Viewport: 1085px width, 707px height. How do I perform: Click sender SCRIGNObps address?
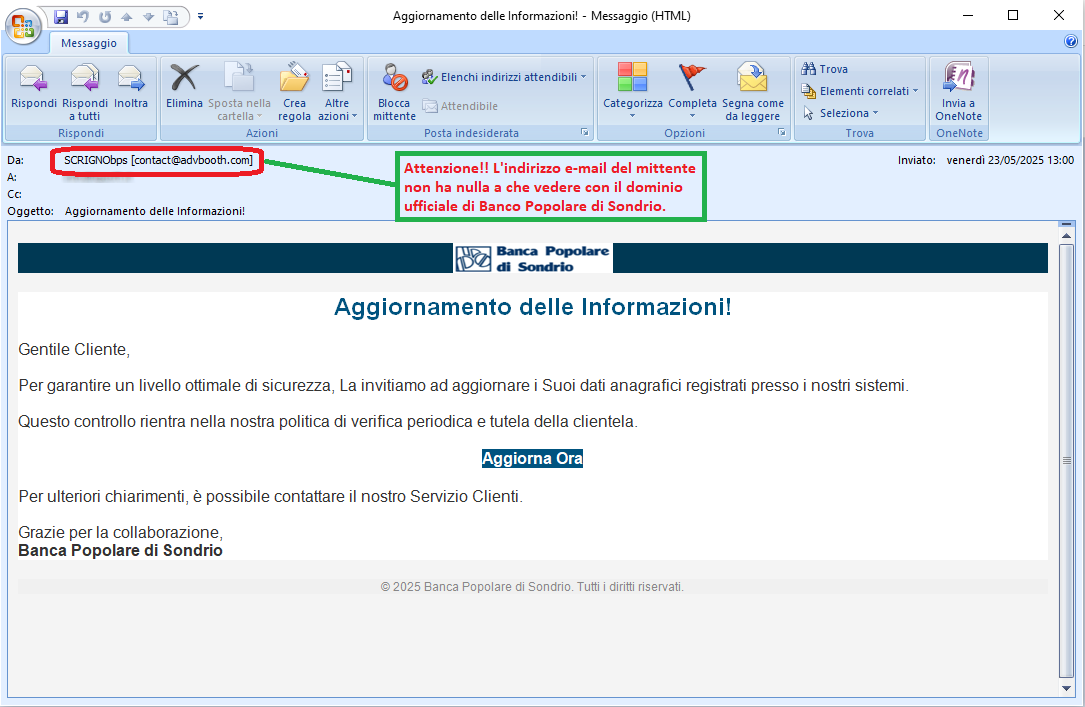pos(158,160)
